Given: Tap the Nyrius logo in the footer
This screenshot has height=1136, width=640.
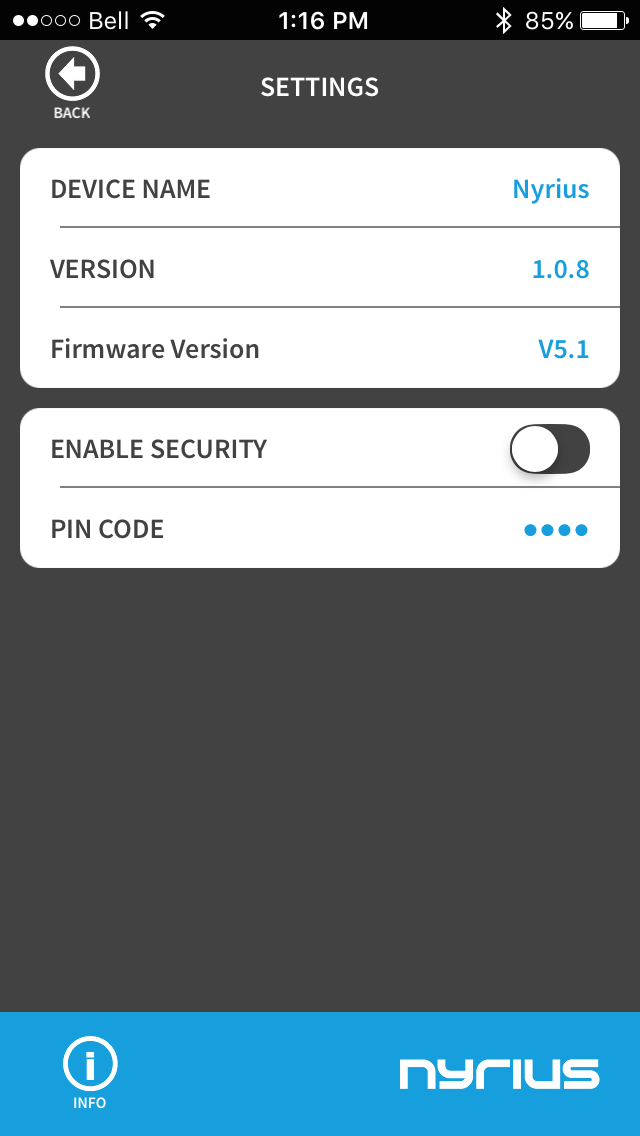Looking at the screenshot, I should click(499, 1073).
